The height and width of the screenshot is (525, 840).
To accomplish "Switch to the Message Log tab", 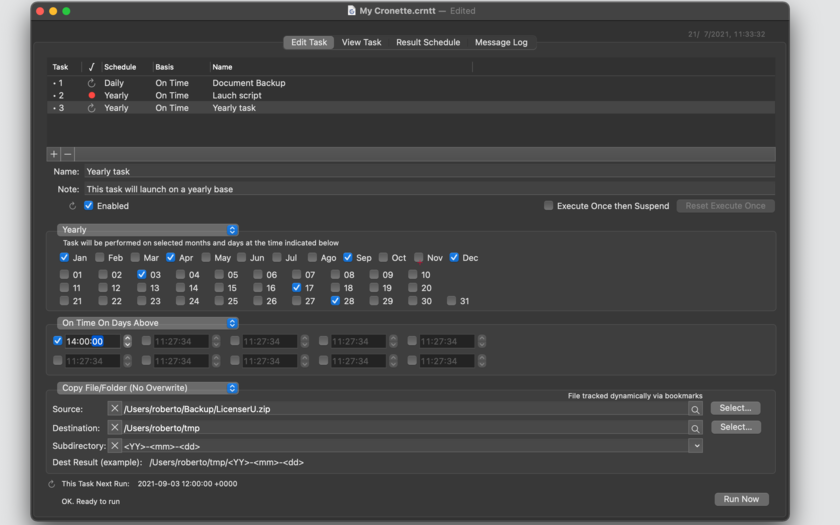I will [501, 42].
